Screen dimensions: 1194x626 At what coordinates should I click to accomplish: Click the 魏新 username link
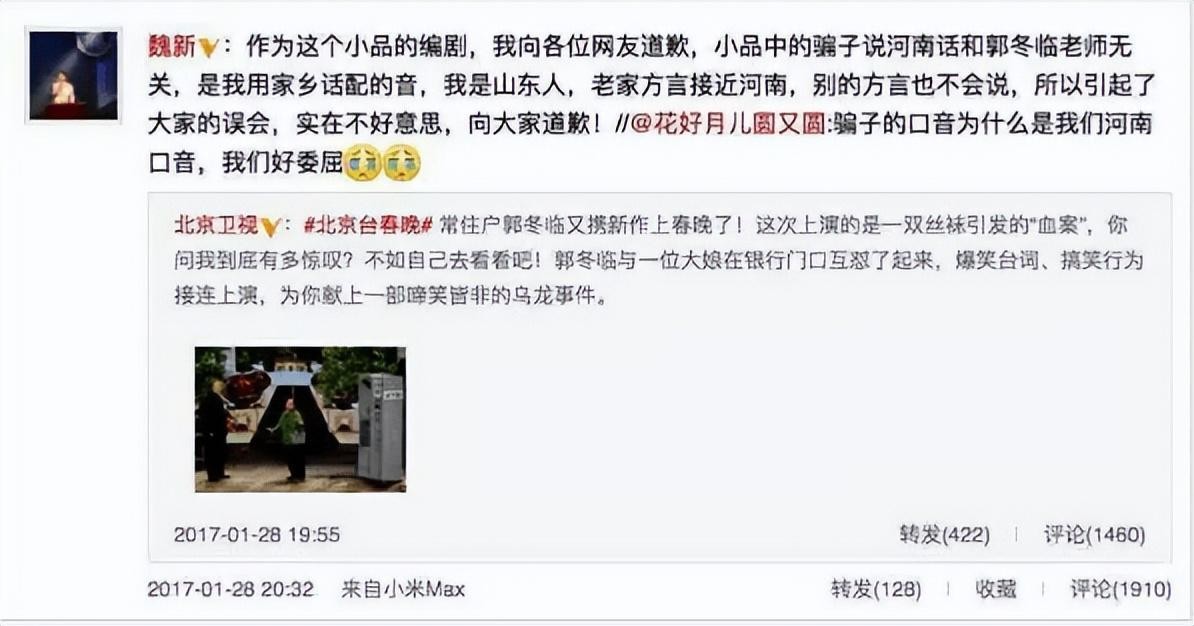(x=172, y=47)
